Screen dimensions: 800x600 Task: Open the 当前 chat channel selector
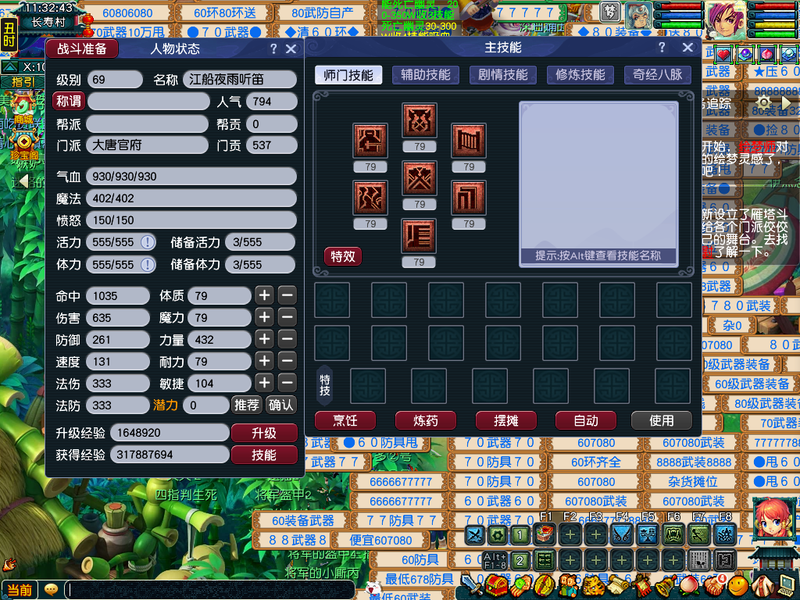click(x=19, y=590)
